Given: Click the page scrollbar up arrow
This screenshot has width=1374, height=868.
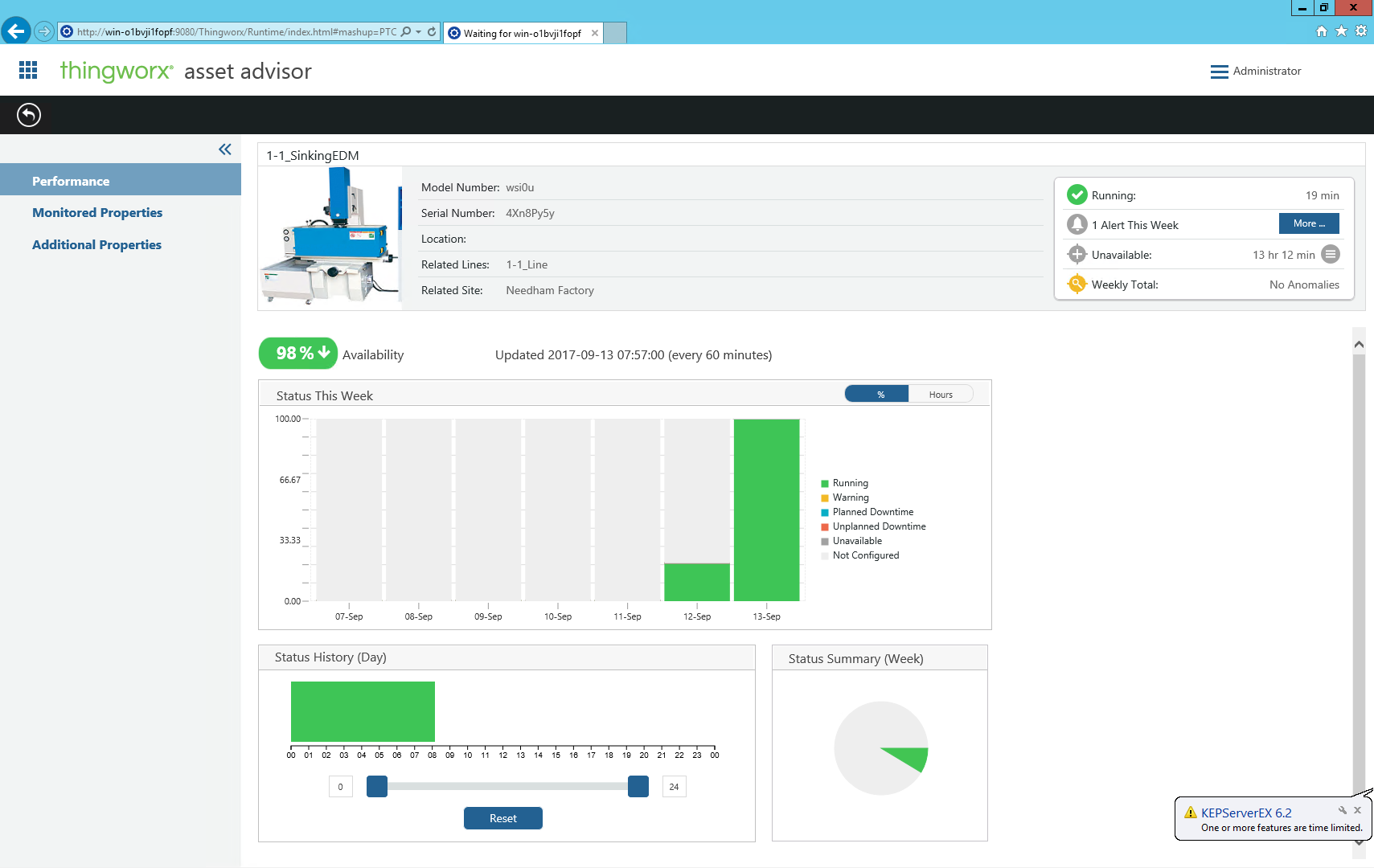Looking at the screenshot, I should coord(1359,344).
